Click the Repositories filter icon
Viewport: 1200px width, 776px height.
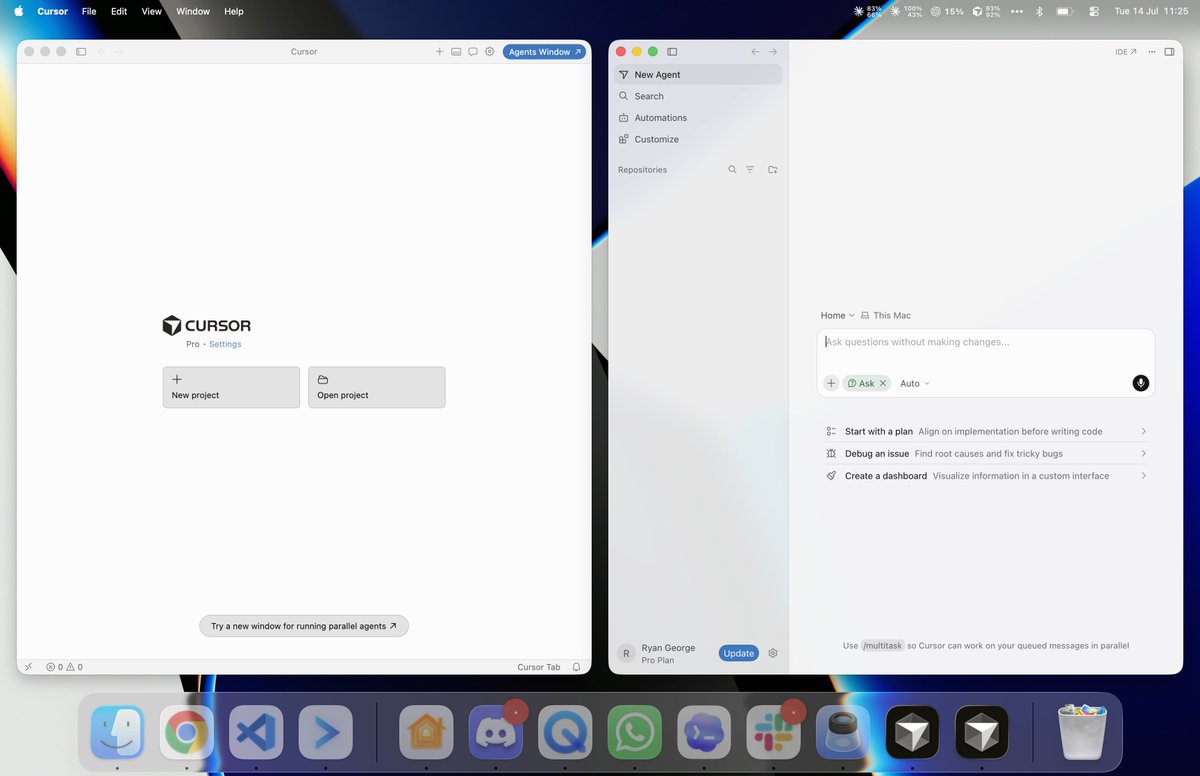(x=750, y=170)
